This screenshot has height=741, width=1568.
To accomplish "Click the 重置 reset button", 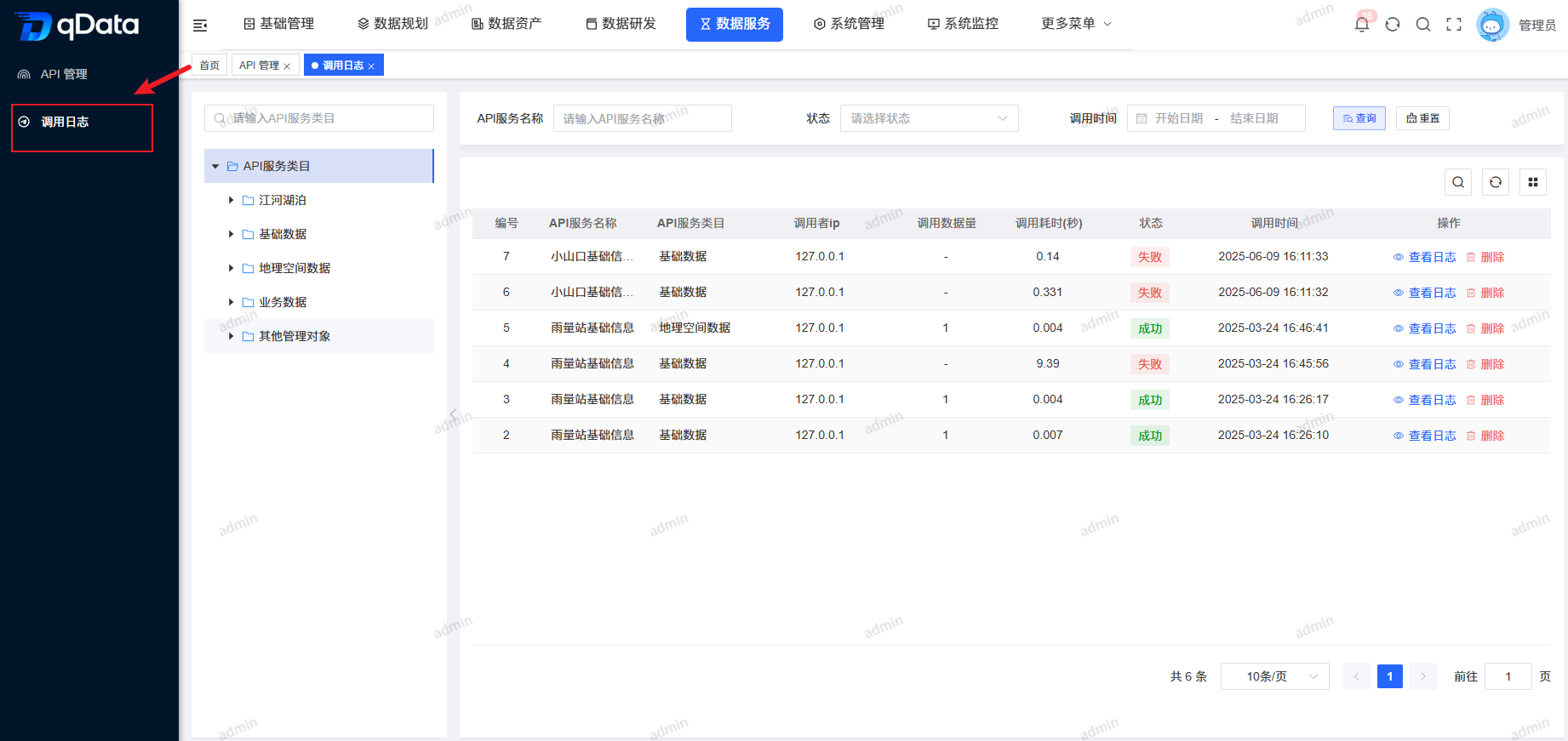I will pyautogui.click(x=1422, y=118).
